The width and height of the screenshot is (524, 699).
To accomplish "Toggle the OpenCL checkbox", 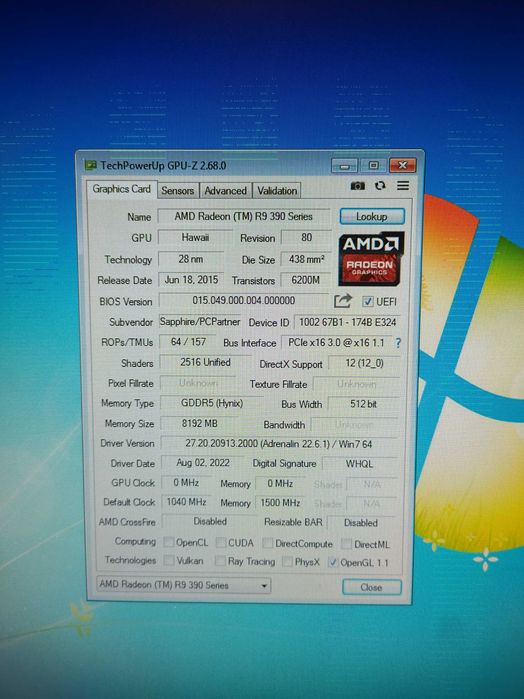I will 169,542.
